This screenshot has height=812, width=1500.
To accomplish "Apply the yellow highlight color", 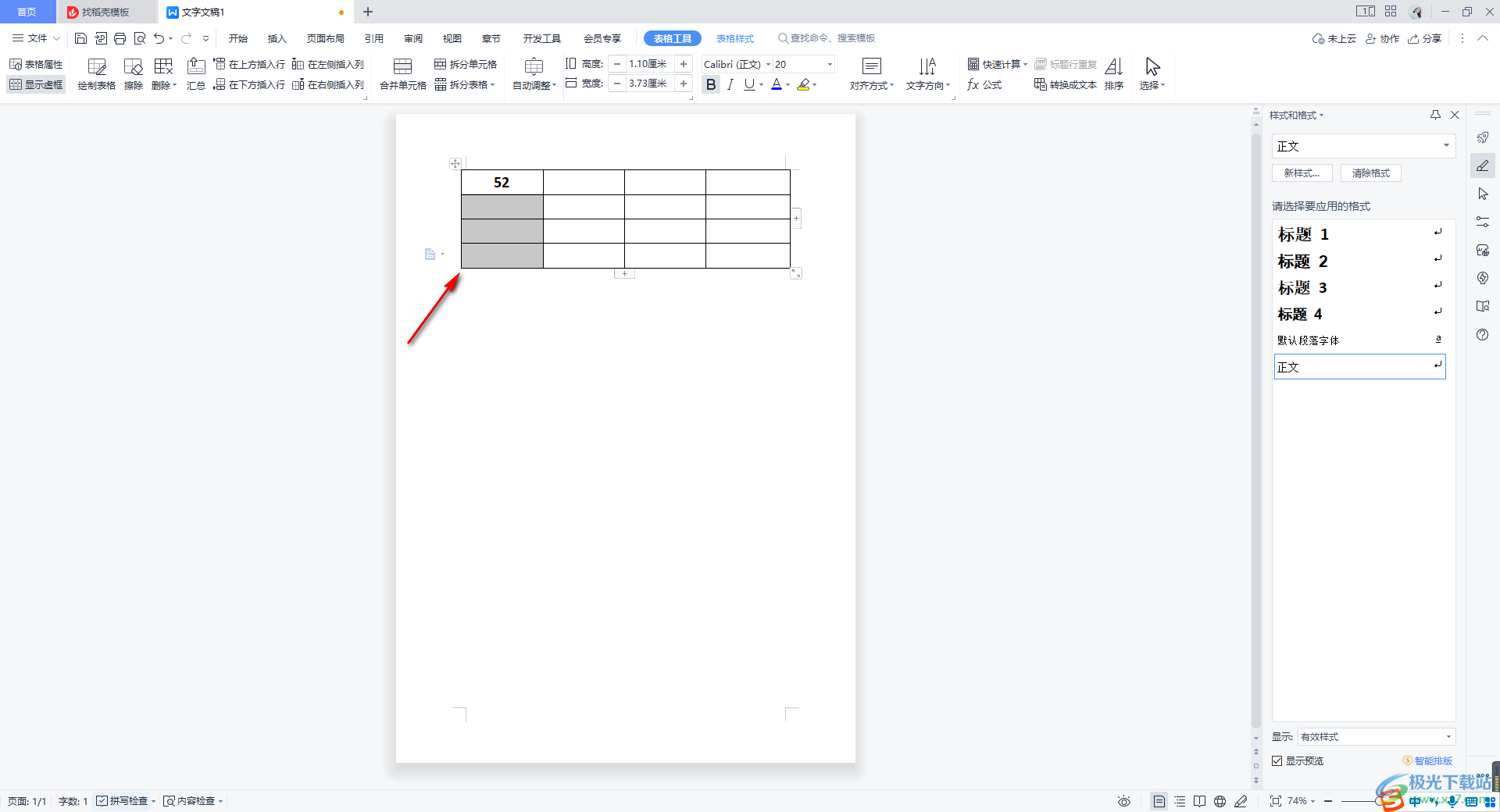I will [803, 84].
